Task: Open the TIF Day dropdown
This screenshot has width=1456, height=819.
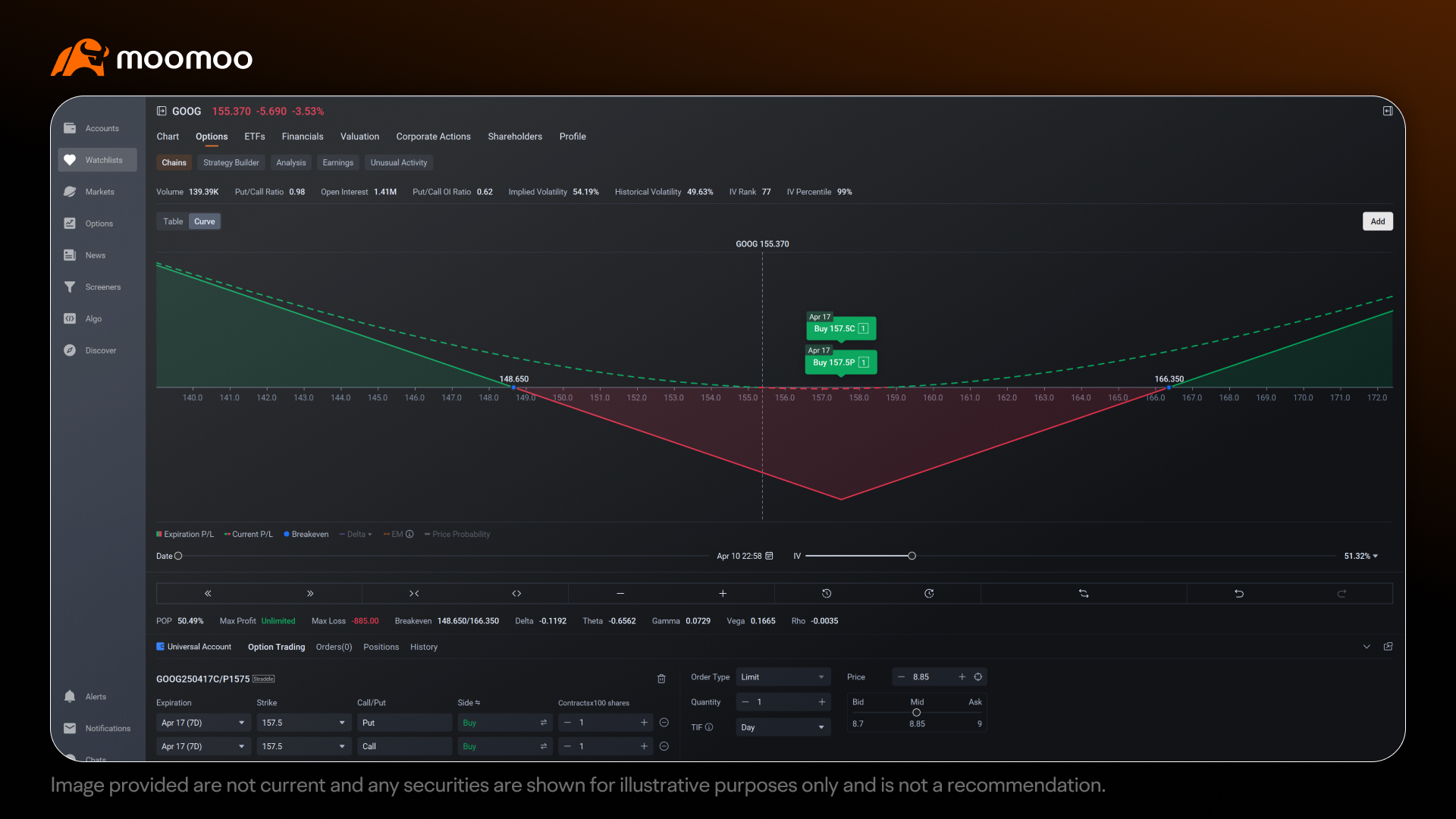Action: (783, 727)
